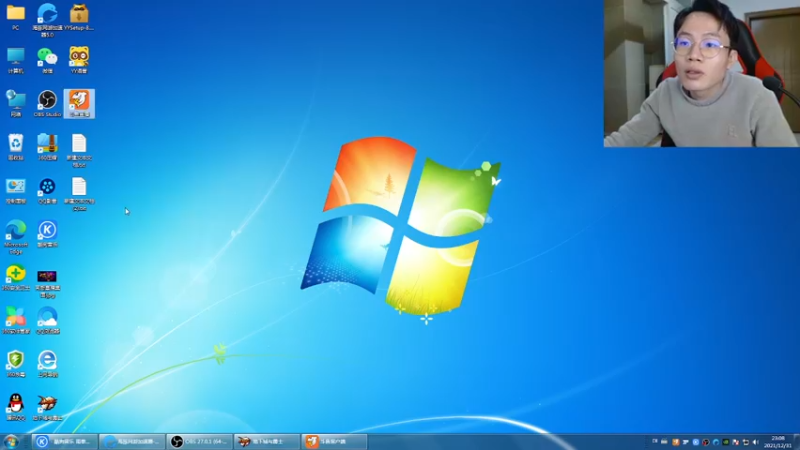Screen dimensions: 800x450
Task: Switch to OBS 27.0.1 taskbar button
Action: [x=199, y=441]
